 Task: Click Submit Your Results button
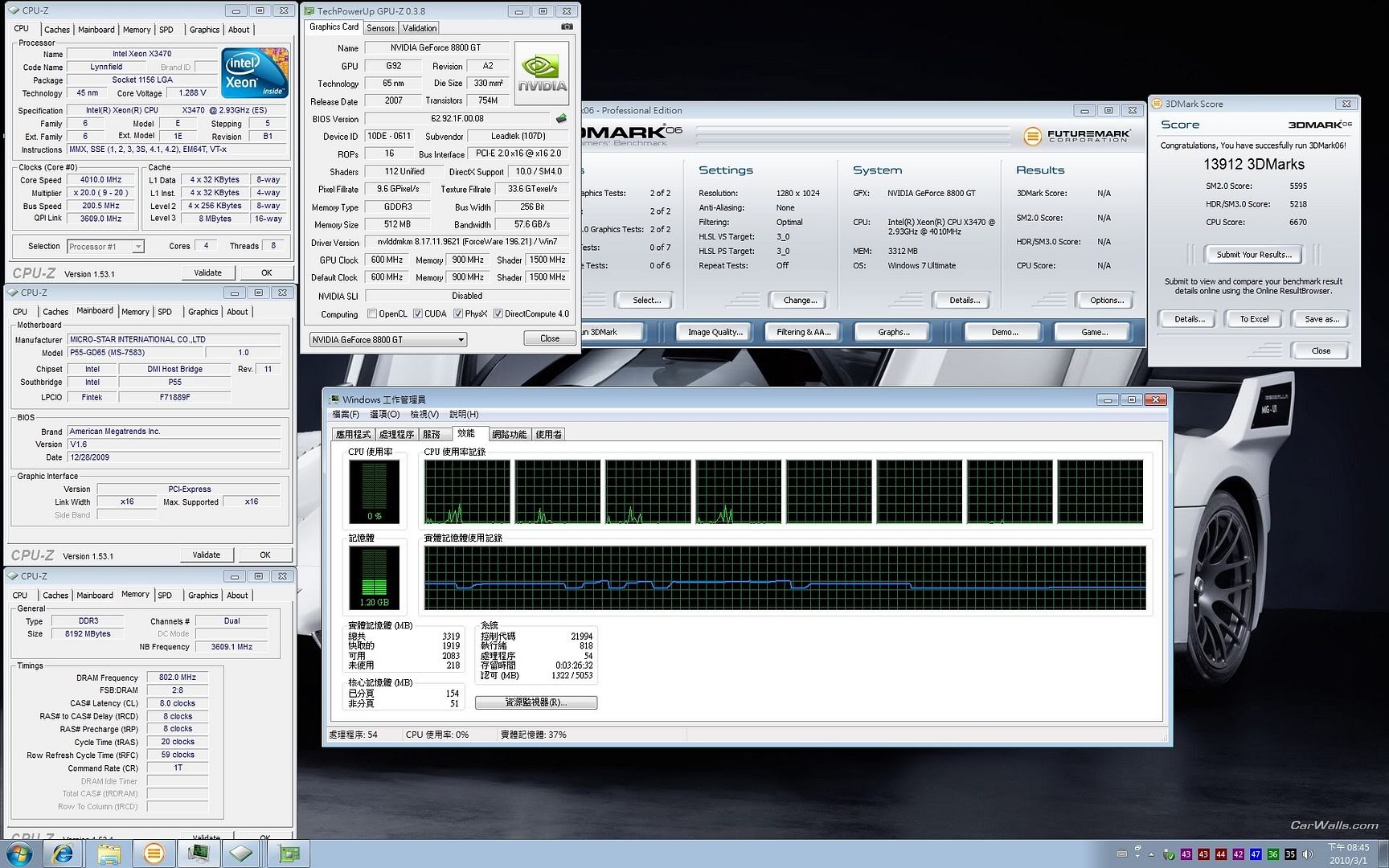(x=1254, y=255)
